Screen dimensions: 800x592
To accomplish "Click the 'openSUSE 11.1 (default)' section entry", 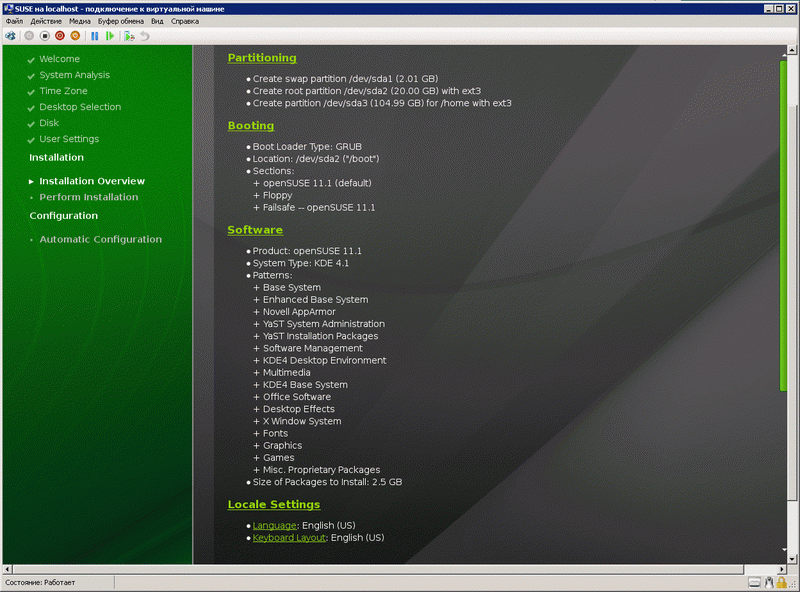I will tap(317, 183).
